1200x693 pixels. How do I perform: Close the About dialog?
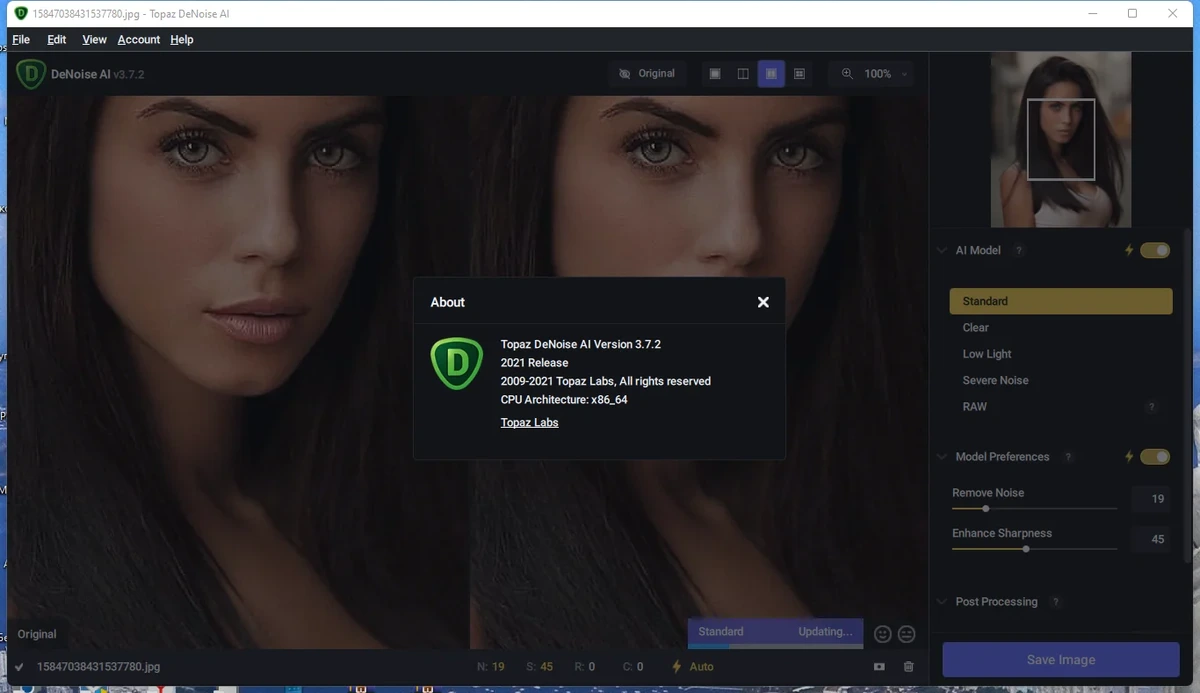[763, 302]
